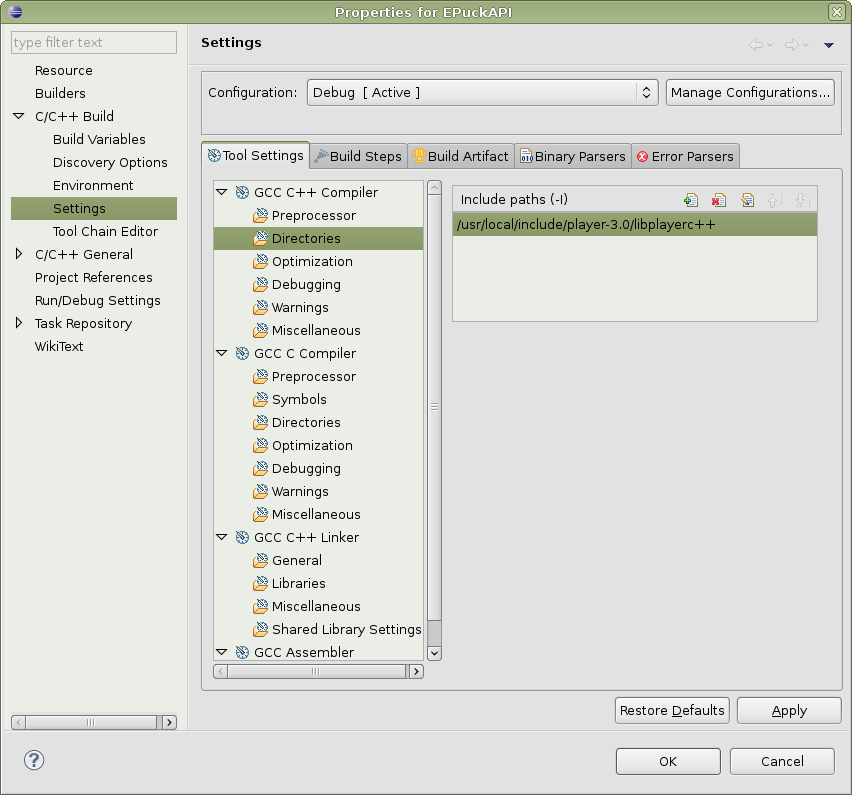The height and width of the screenshot is (795, 852).
Task: Open the Binary Parsers tab
Action: click(573, 157)
